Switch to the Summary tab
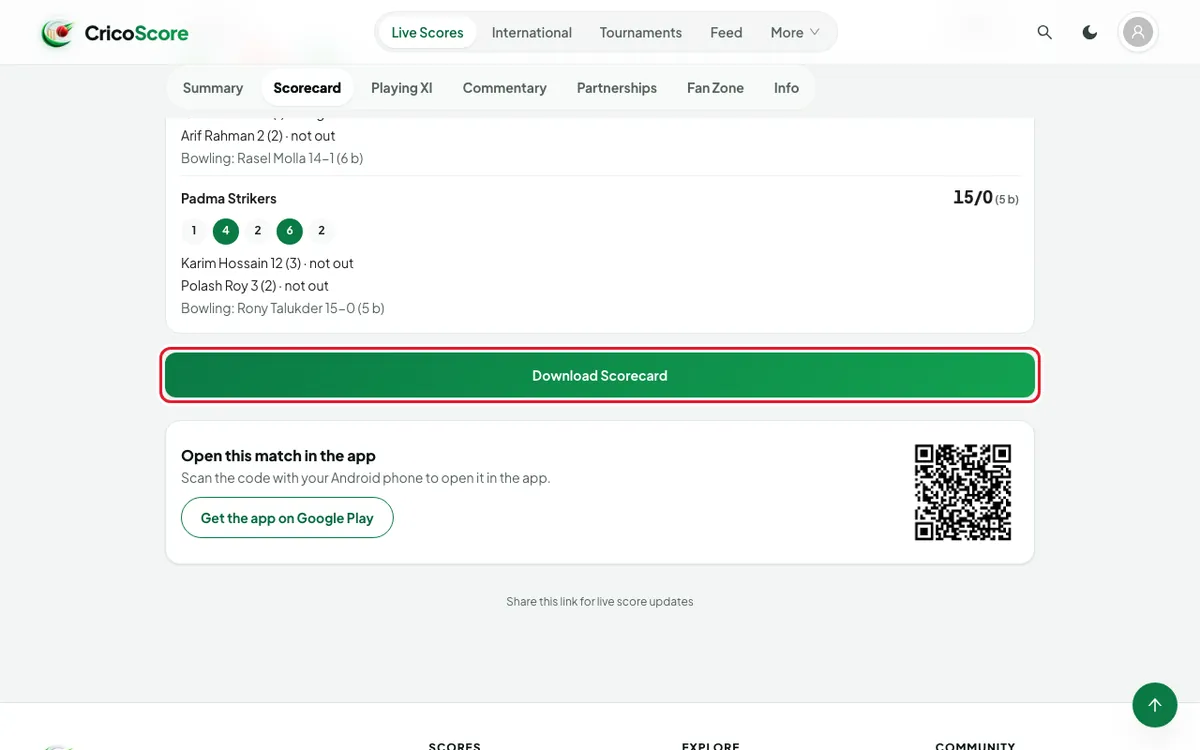This screenshot has width=1200, height=750. pos(213,88)
